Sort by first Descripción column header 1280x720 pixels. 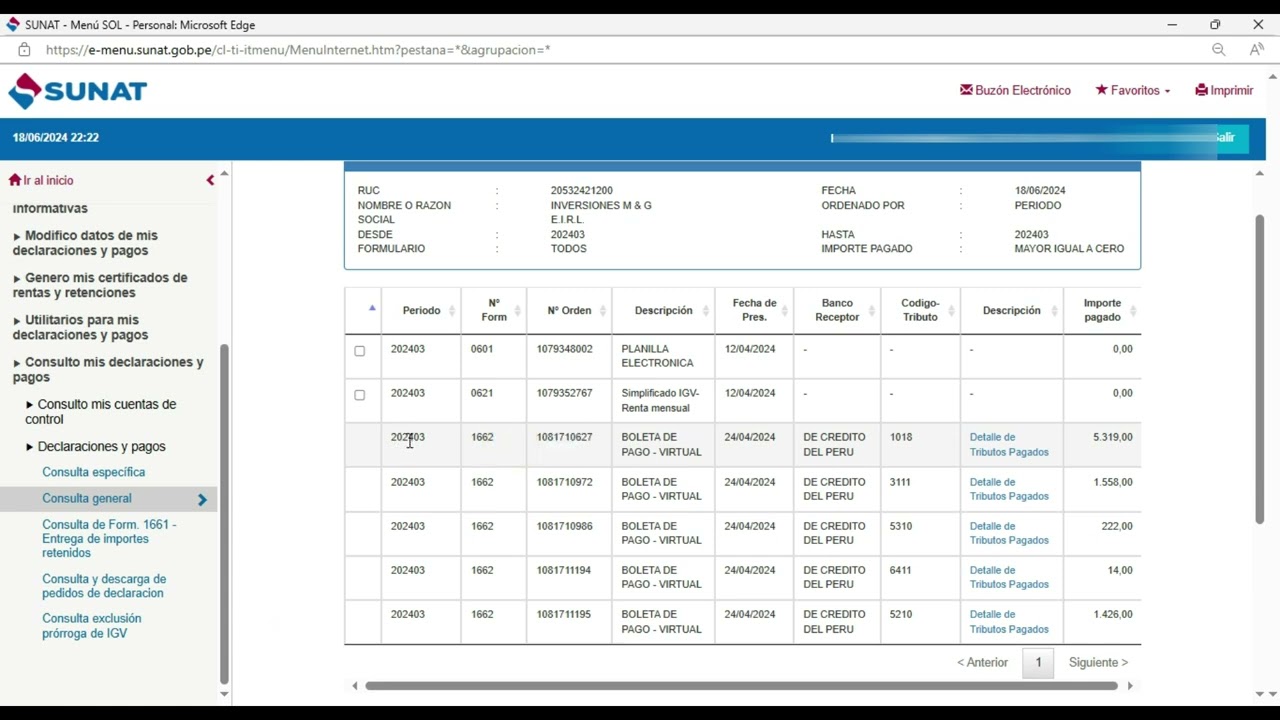click(663, 311)
